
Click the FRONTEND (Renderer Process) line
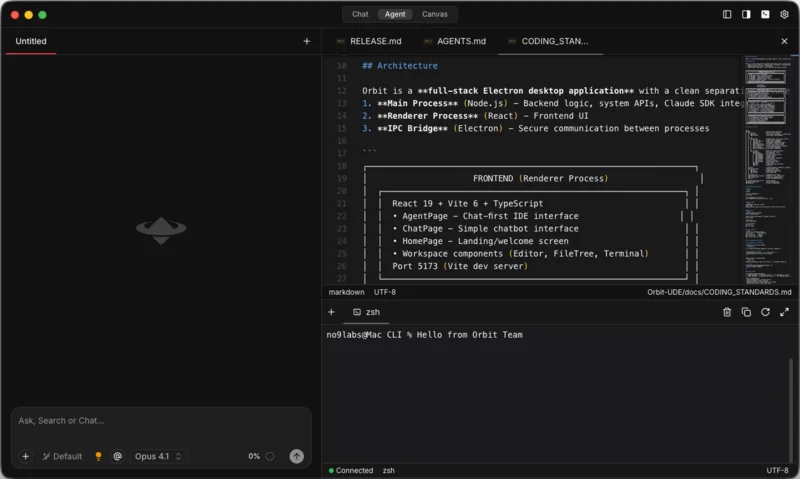pos(540,179)
